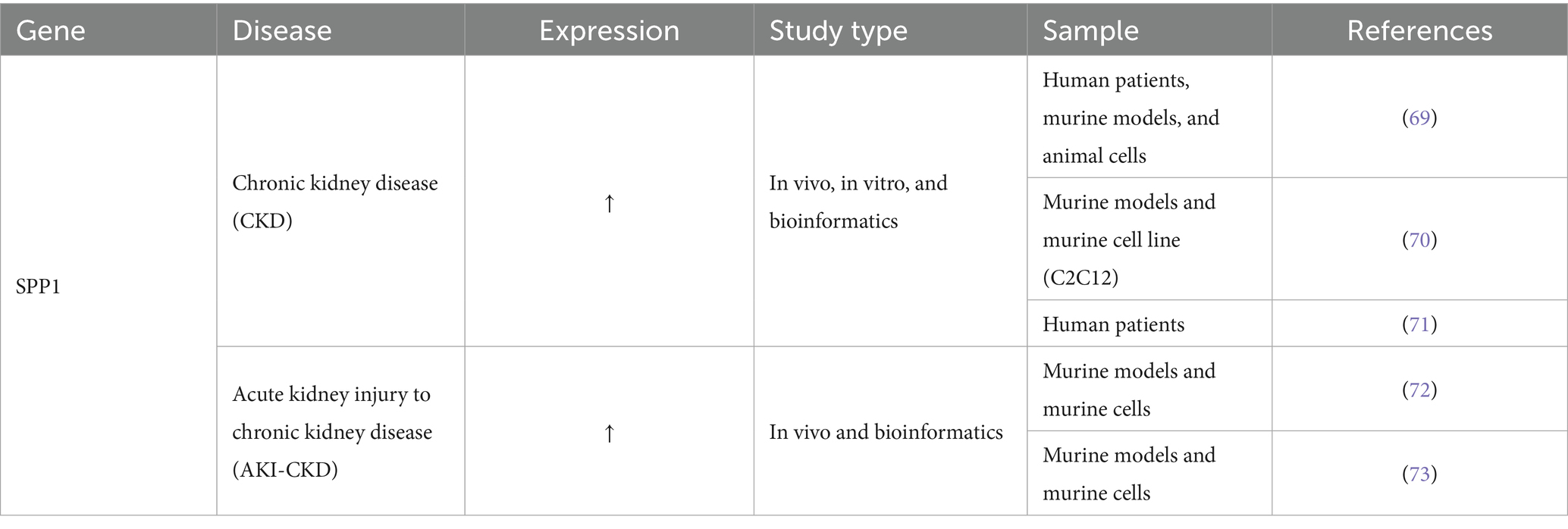
Task: Click the SPP1 gene cell
Action: point(38,286)
